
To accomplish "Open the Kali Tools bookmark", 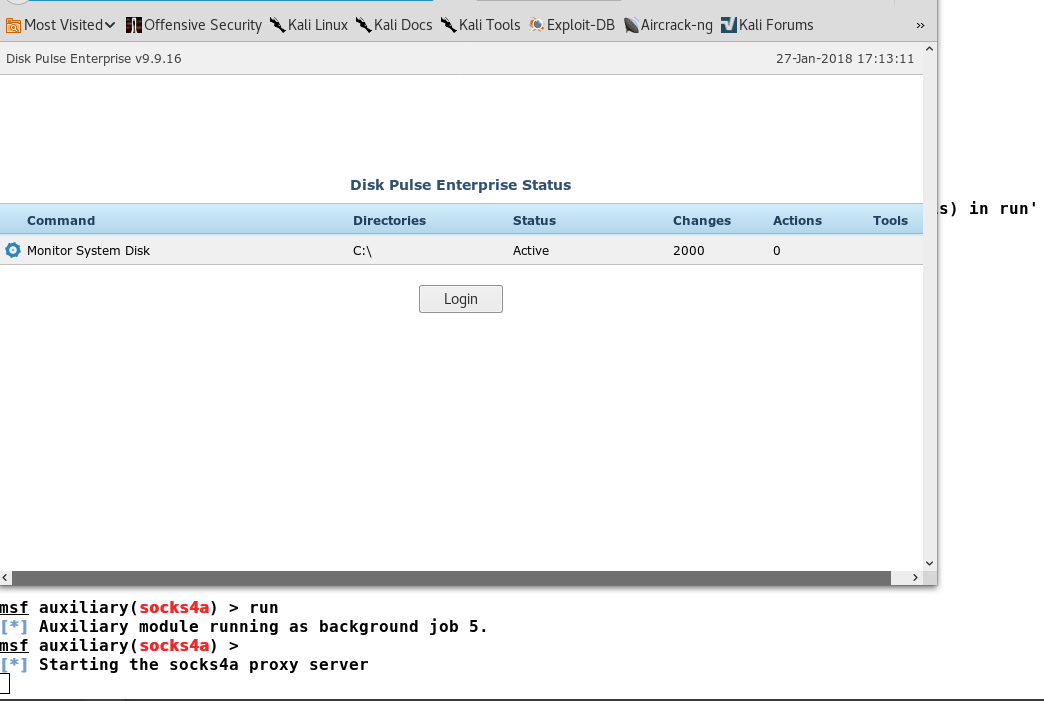I will tap(480, 25).
